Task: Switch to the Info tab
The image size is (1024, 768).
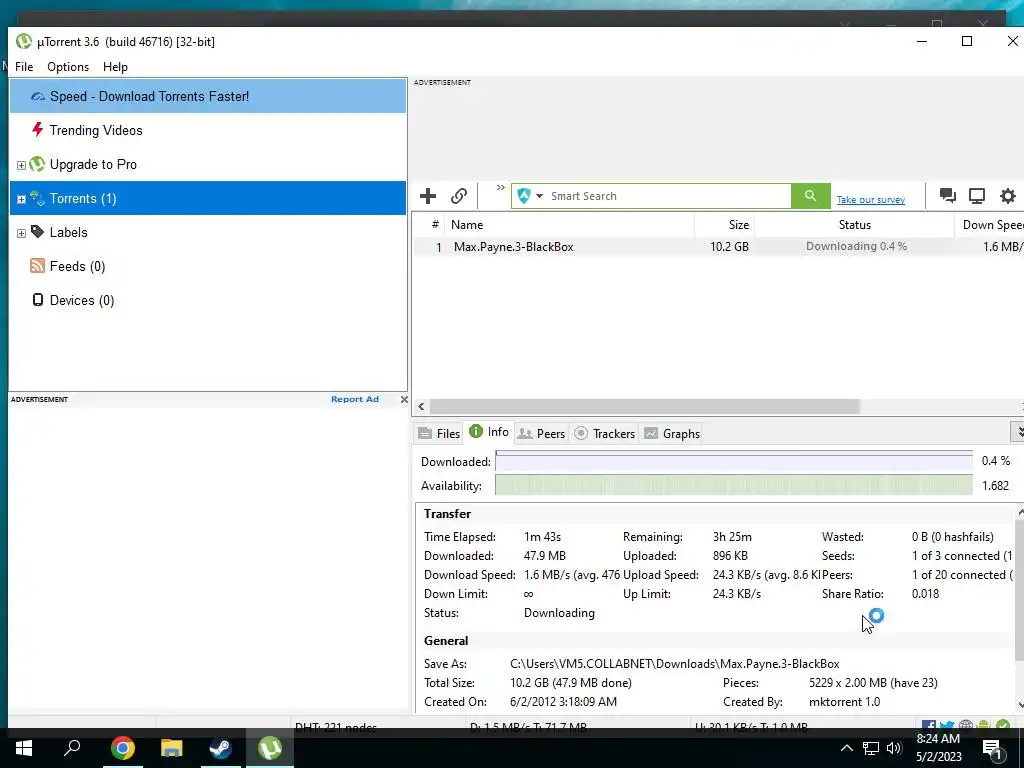Action: click(x=489, y=432)
